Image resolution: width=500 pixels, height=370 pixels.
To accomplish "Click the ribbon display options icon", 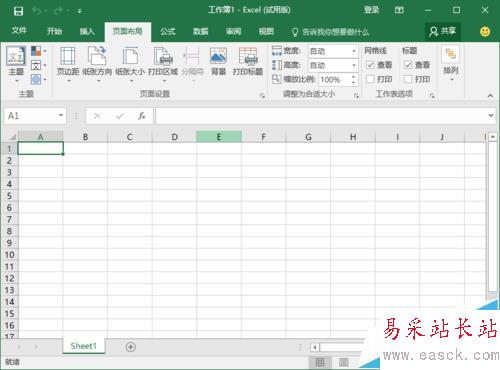I will click(x=399, y=10).
